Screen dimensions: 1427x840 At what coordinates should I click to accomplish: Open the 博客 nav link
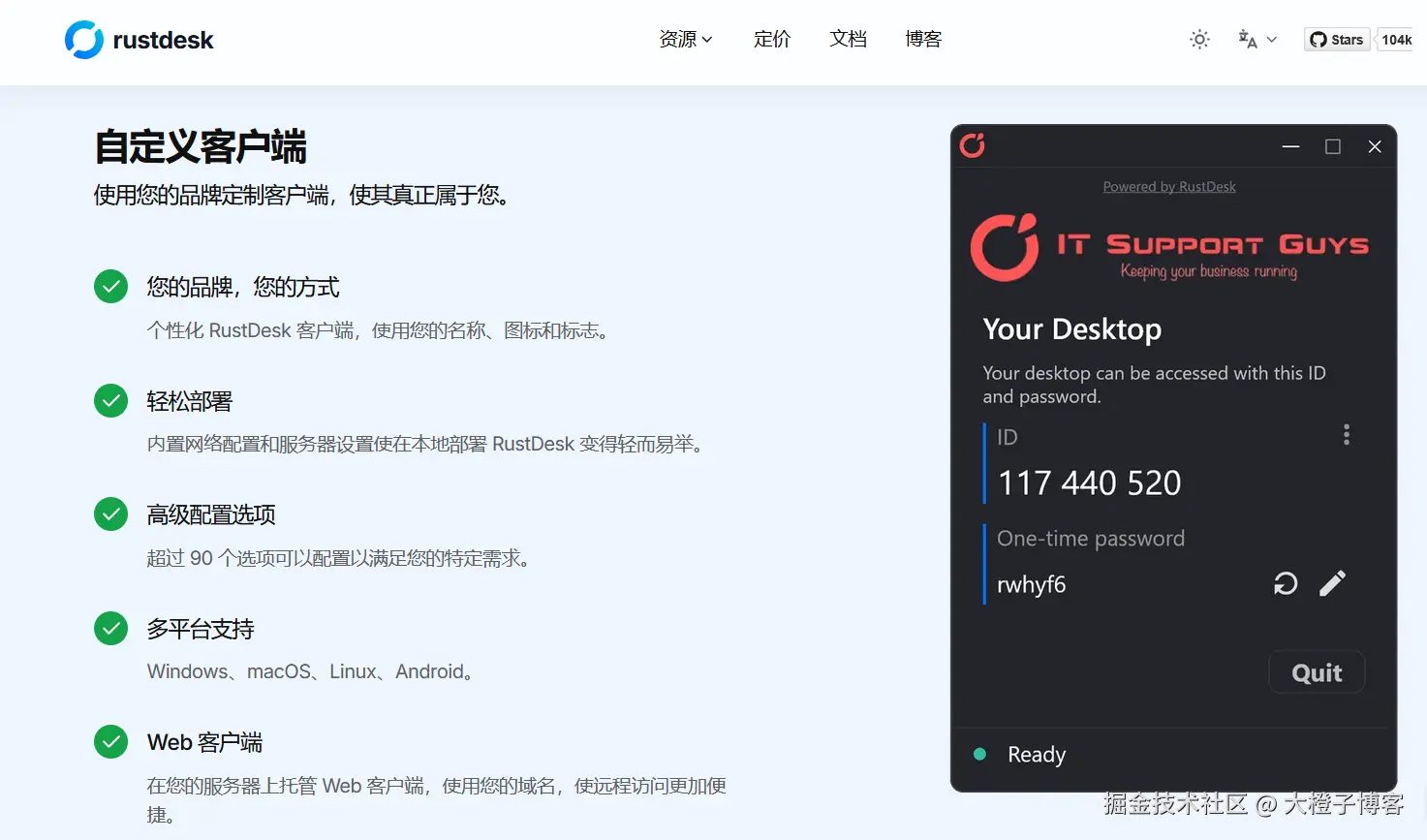923,39
